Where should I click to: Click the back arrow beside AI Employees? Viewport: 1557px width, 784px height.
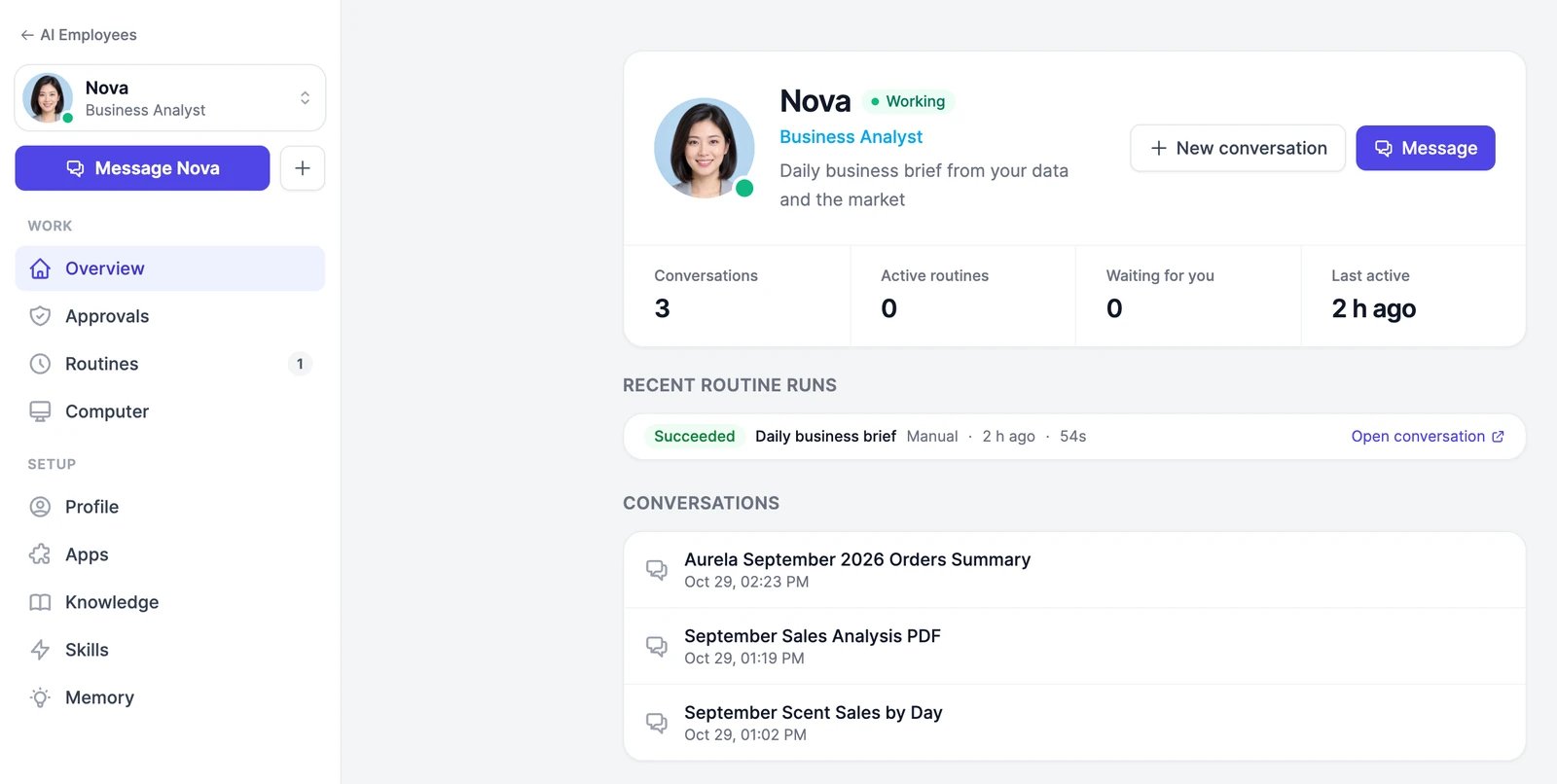tap(27, 35)
